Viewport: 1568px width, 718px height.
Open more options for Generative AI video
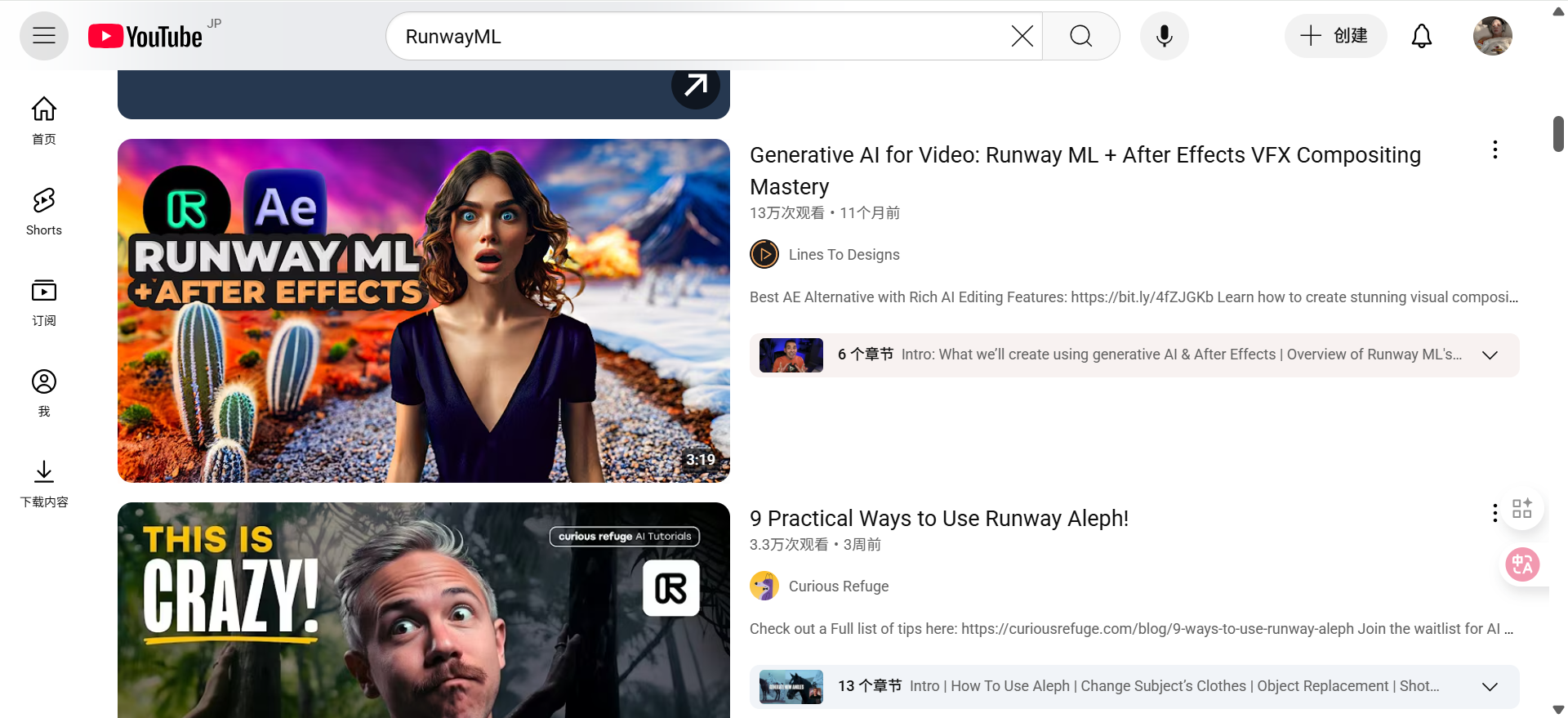(1495, 149)
